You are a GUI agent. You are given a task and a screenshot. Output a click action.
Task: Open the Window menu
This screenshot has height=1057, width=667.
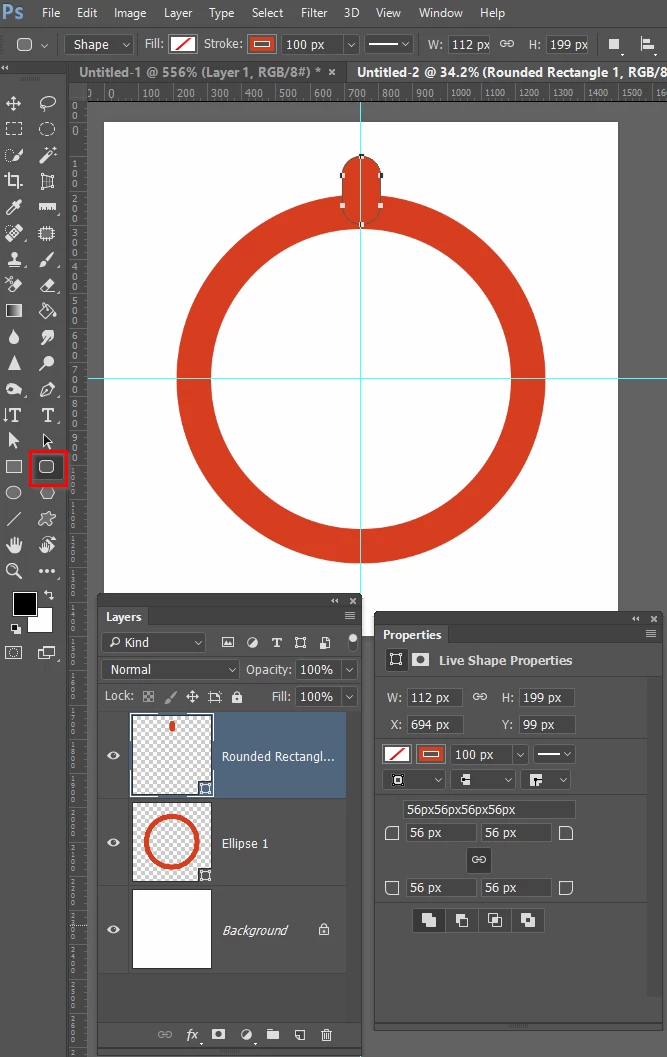point(440,13)
